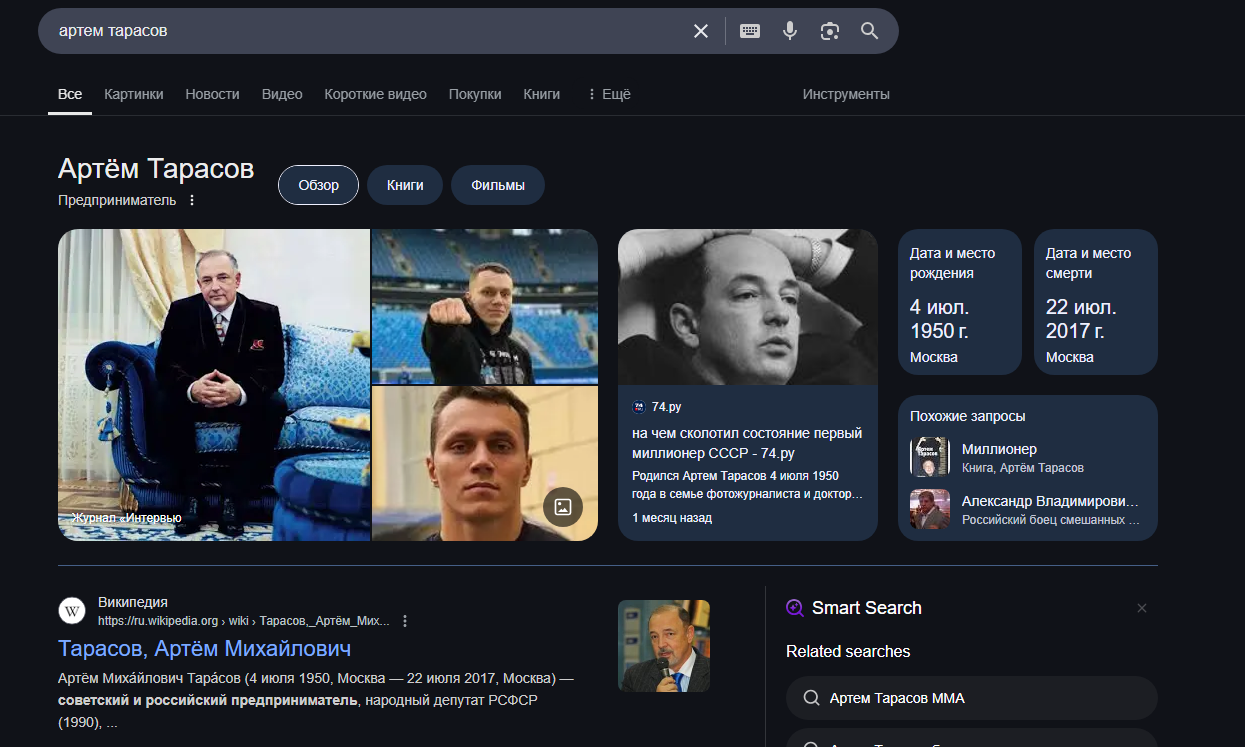
Task: Click the Журнал «Интервью caption
Action: (127, 518)
